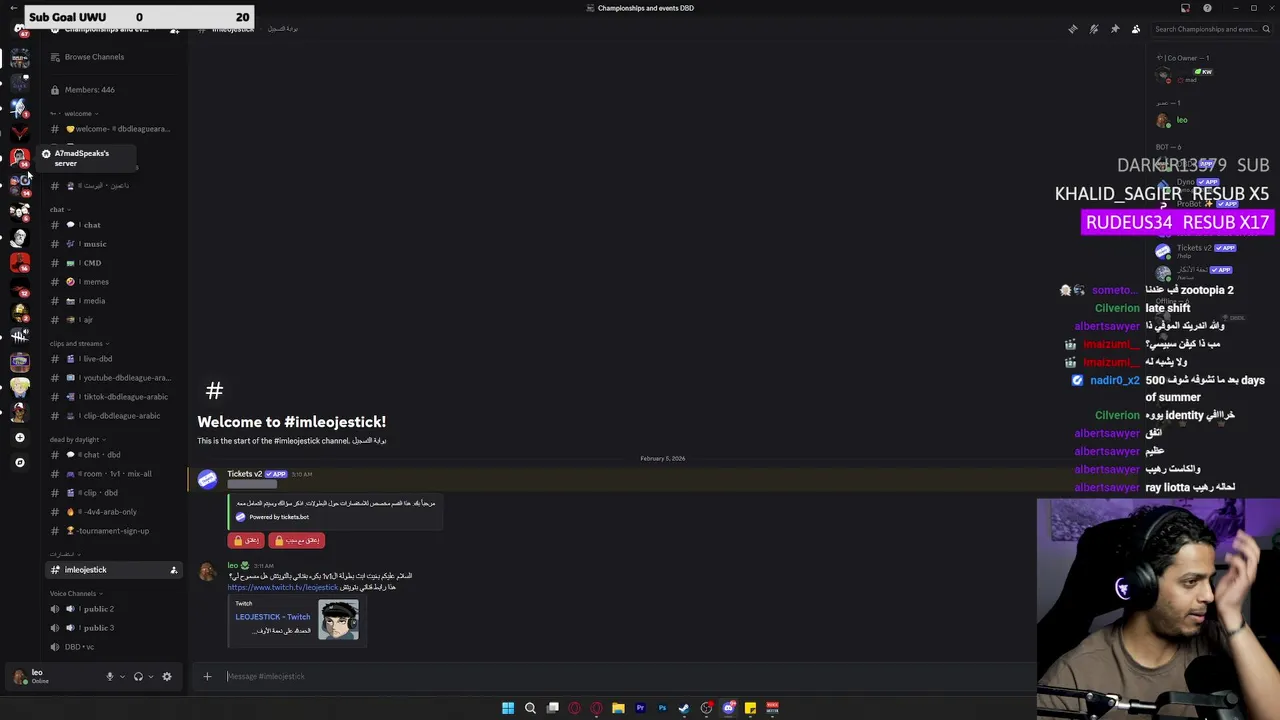The width and height of the screenshot is (1280, 720).
Task: Open LEOJESTICK - Twitch embed title
Action: pyautogui.click(x=272, y=617)
